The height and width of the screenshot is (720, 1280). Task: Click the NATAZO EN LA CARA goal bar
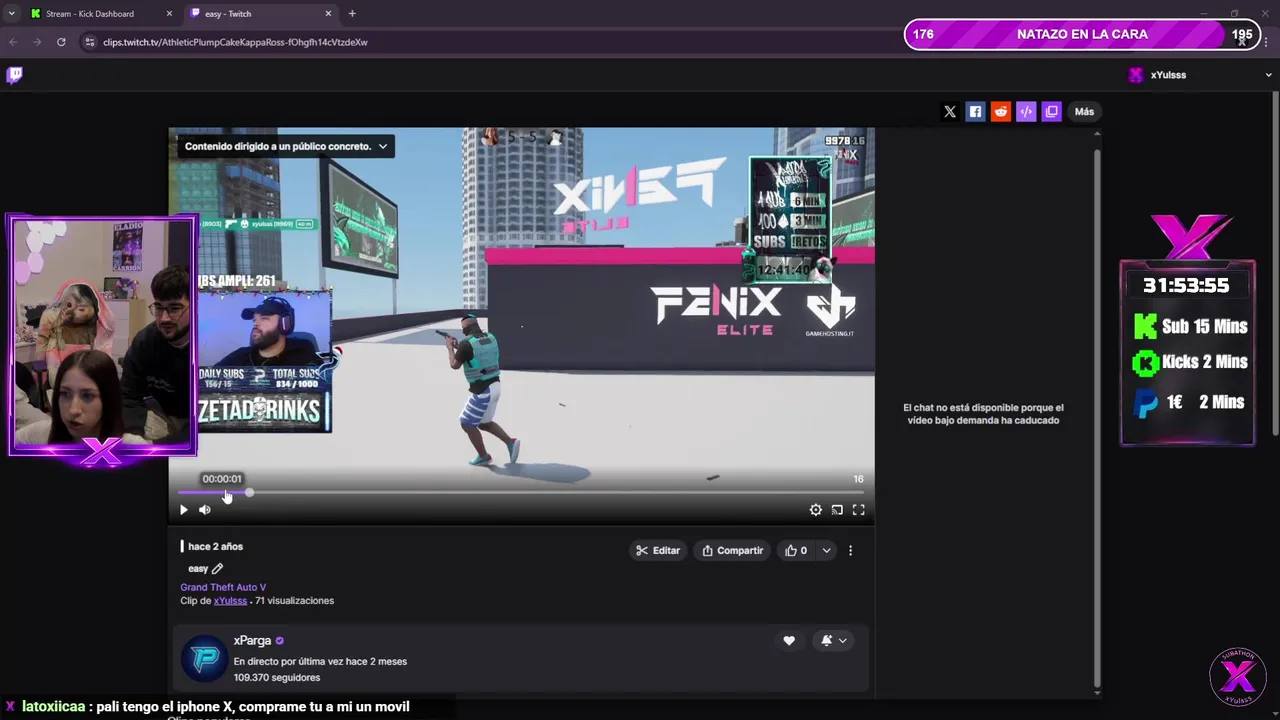[x=1082, y=34]
